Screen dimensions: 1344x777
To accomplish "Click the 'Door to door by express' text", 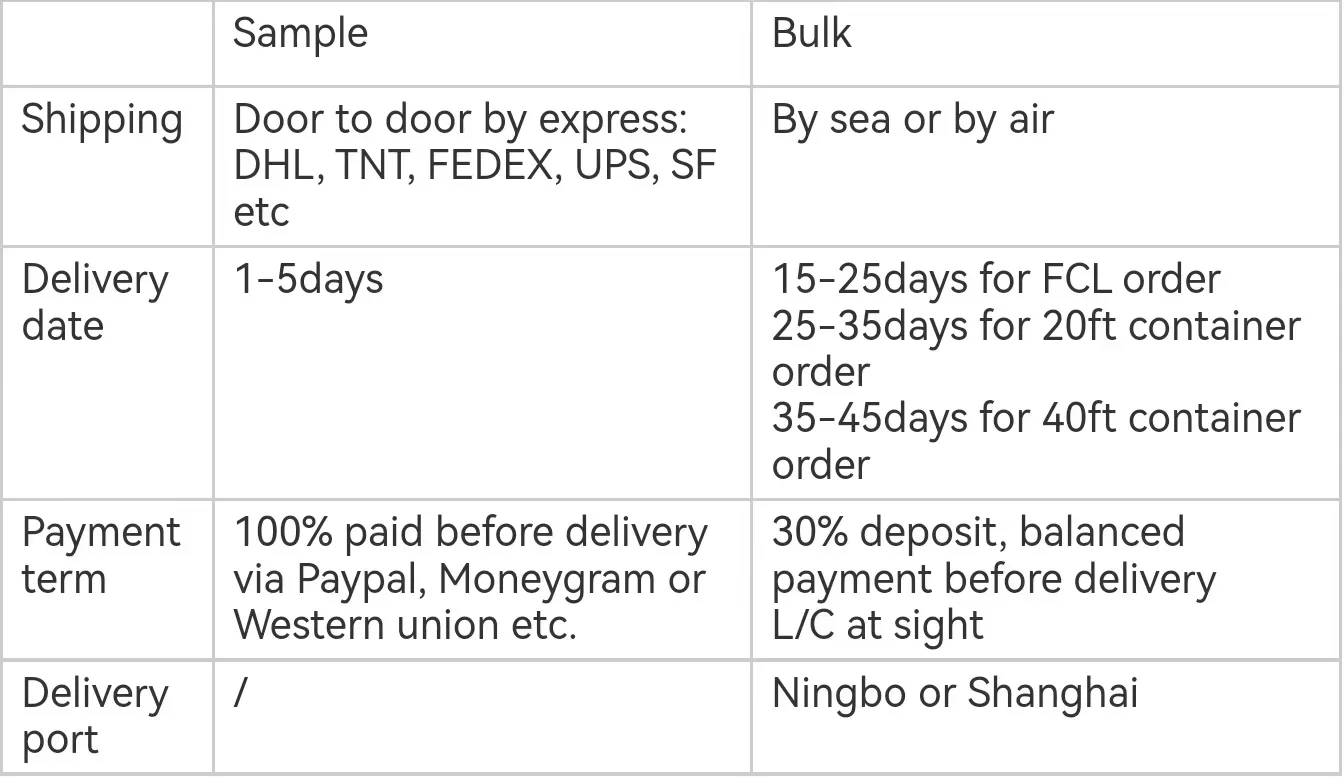I will [x=460, y=122].
